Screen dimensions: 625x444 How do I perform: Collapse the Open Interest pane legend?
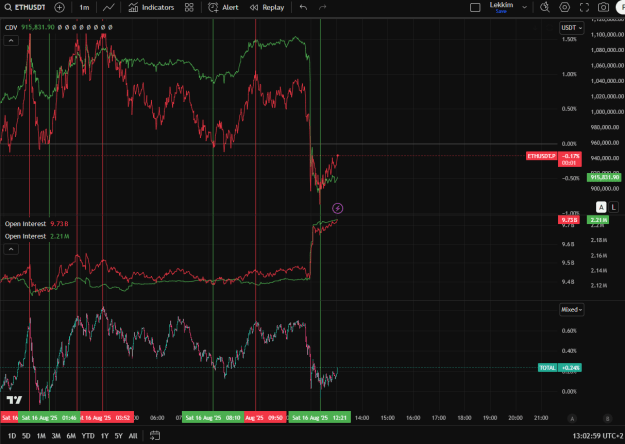[11, 249]
